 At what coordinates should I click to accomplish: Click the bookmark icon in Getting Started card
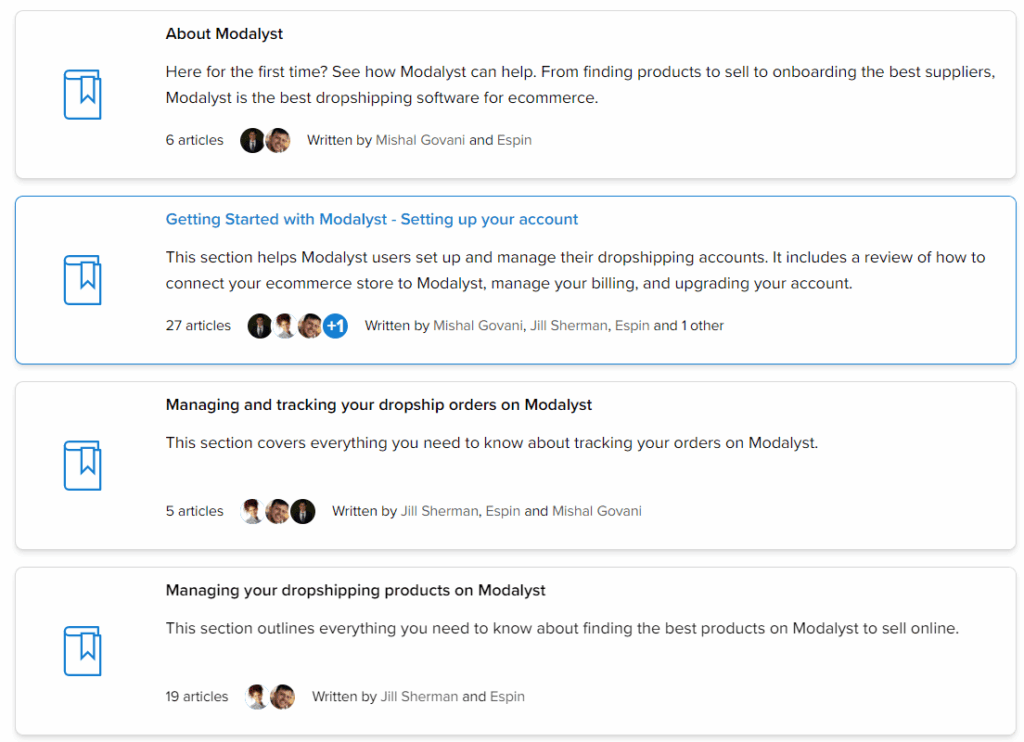tap(82, 280)
